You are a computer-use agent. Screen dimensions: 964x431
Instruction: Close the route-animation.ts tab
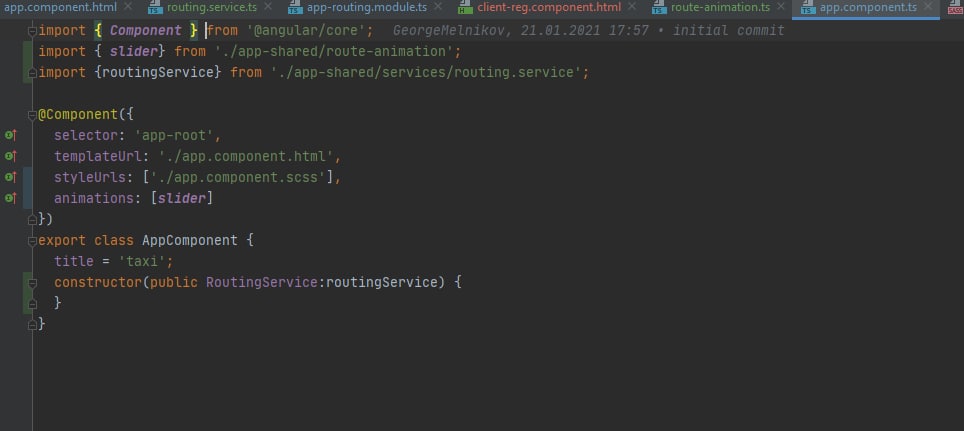[781, 7]
